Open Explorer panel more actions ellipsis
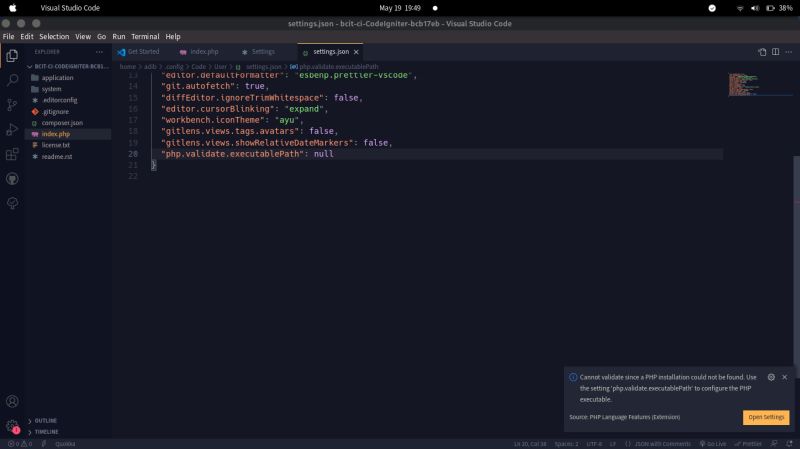 point(99,52)
